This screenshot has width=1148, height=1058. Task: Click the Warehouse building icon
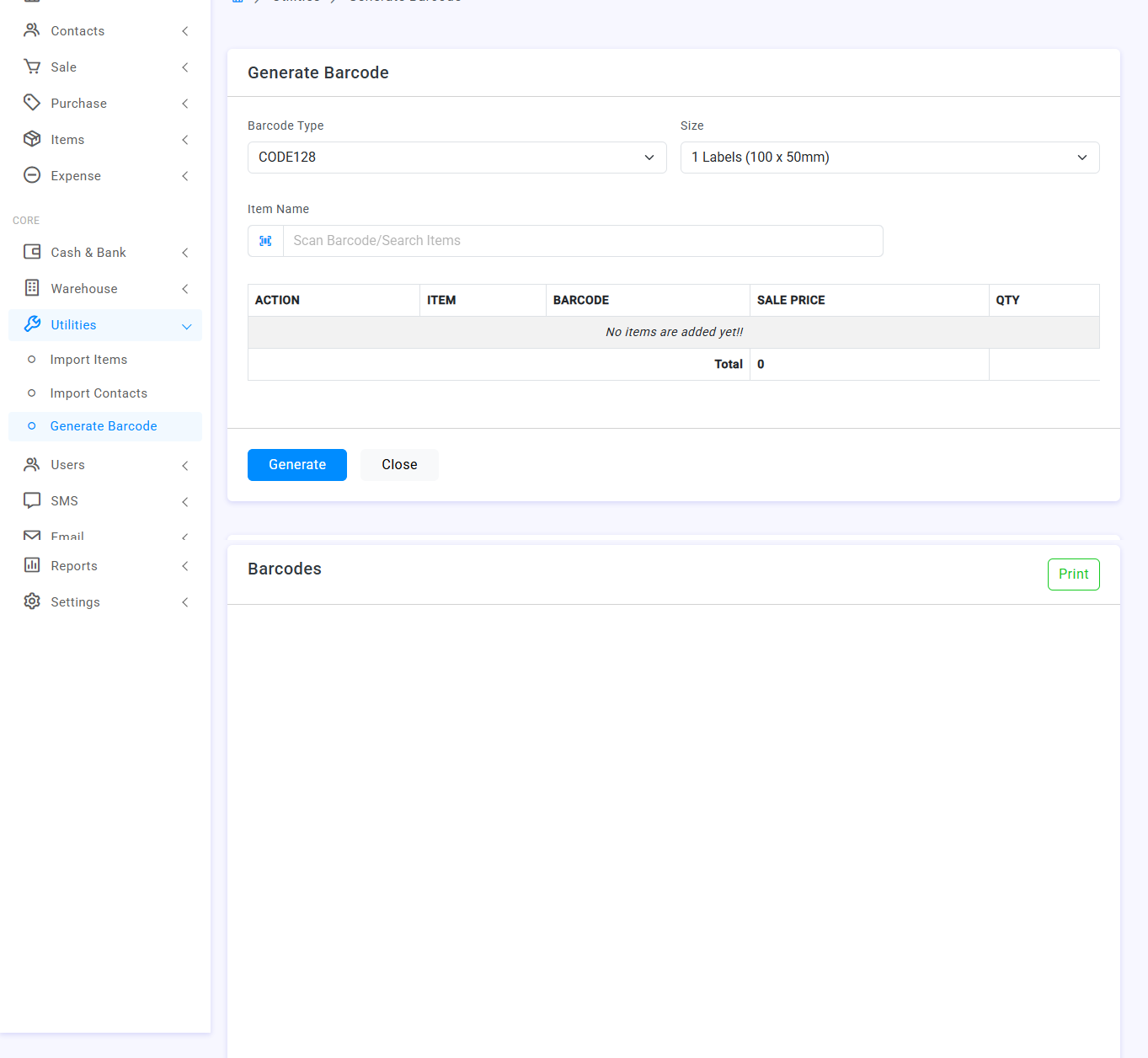tap(32, 288)
